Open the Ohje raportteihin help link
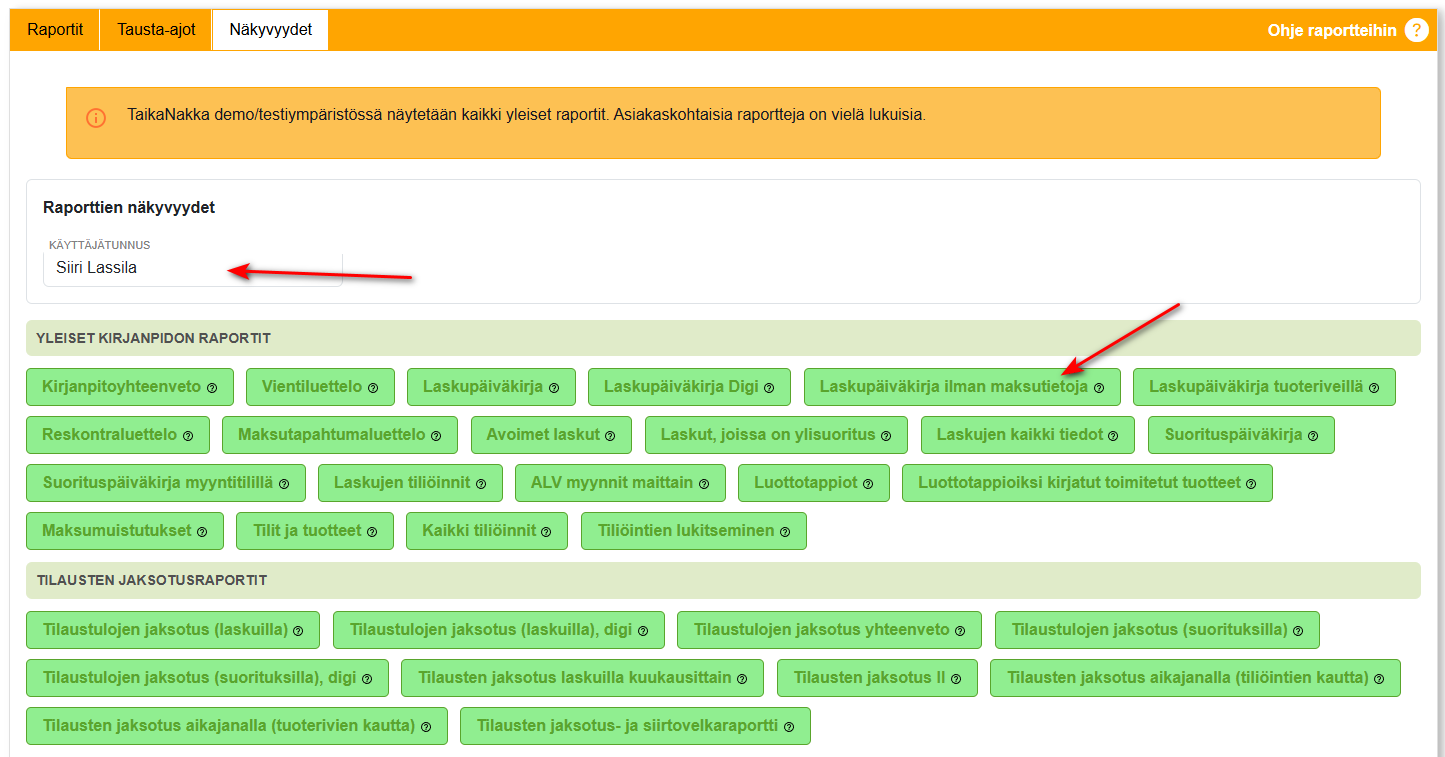Screen dimensions: 1445x757 (x=1331, y=30)
